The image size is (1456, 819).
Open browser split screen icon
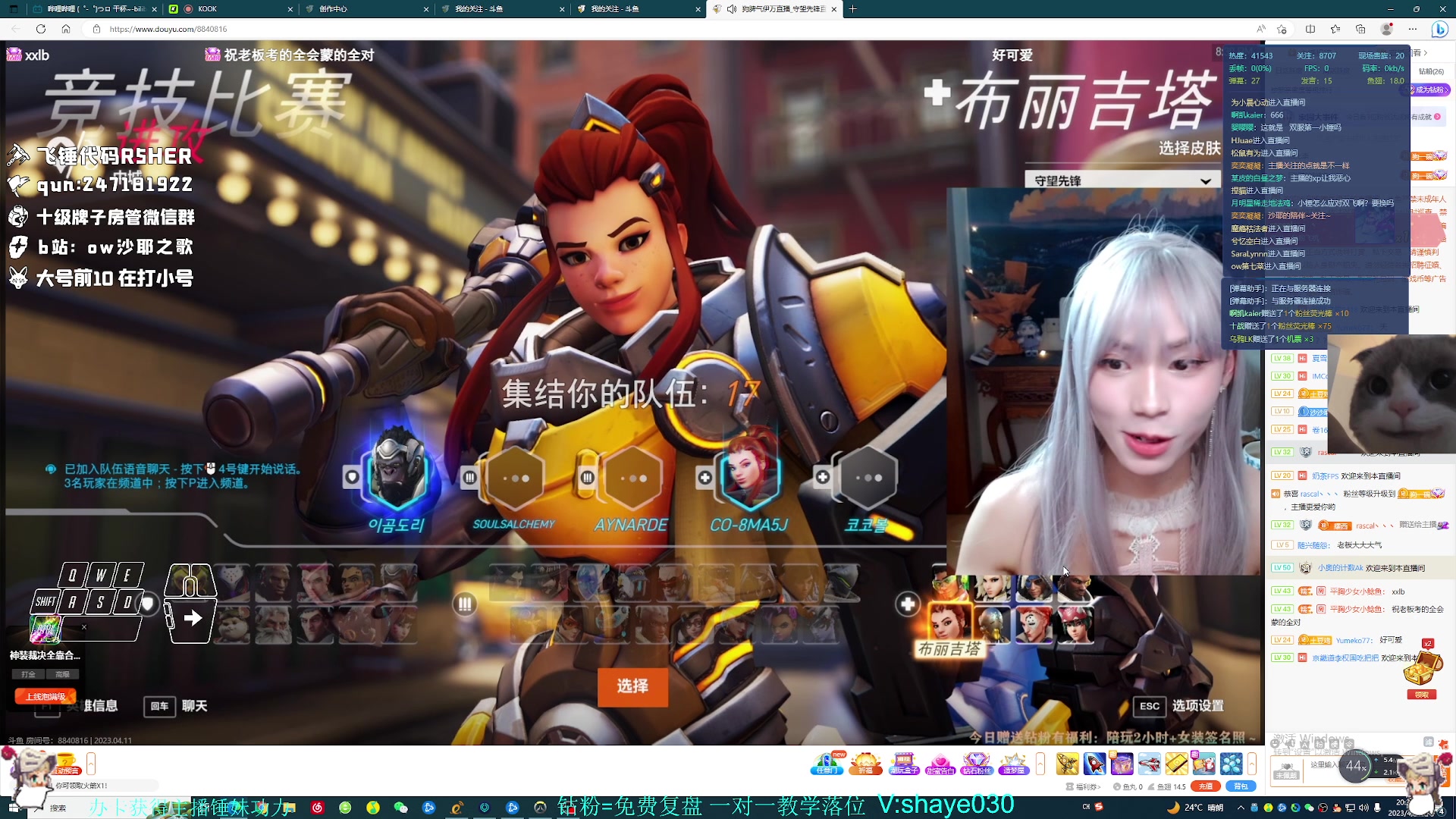pos(1310,29)
